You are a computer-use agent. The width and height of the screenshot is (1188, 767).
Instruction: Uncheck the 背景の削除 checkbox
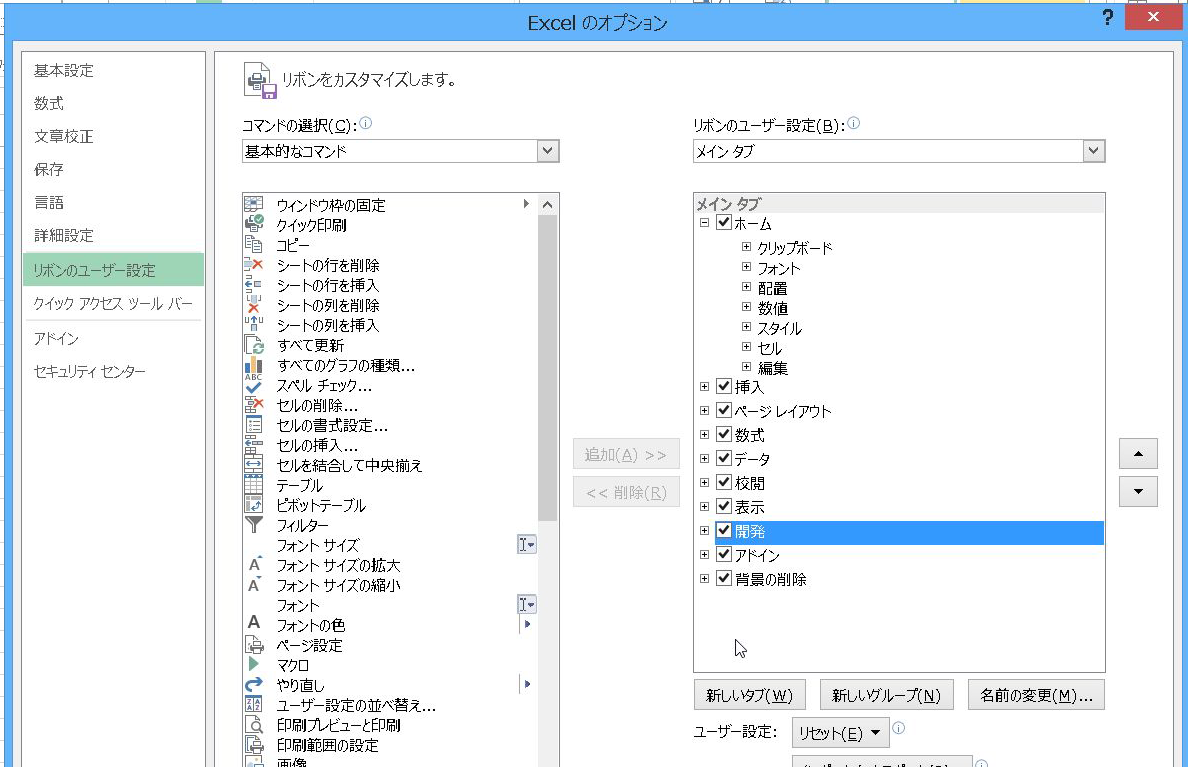(724, 579)
